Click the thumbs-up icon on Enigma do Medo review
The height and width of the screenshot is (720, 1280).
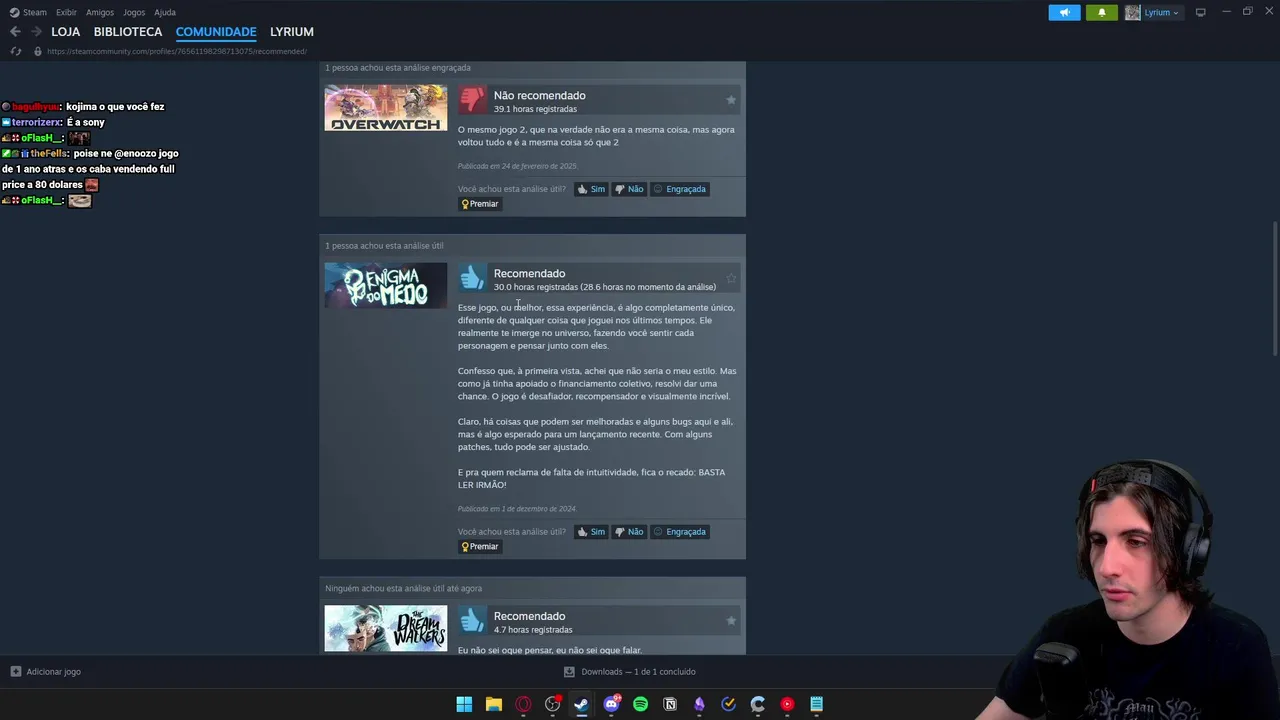click(472, 278)
